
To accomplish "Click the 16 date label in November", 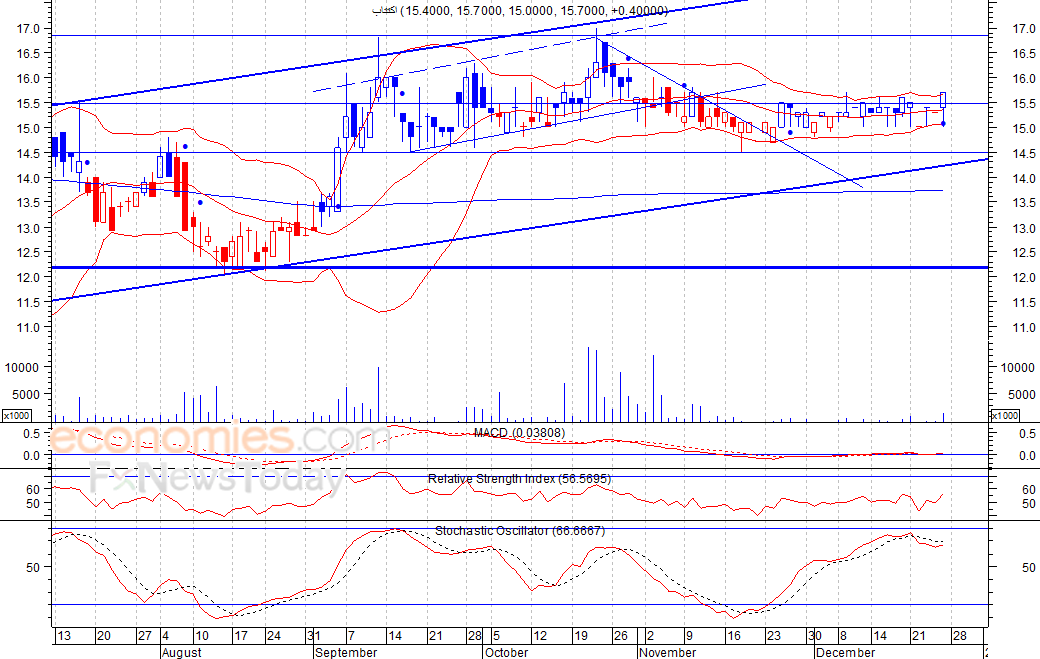I will [x=734, y=636].
